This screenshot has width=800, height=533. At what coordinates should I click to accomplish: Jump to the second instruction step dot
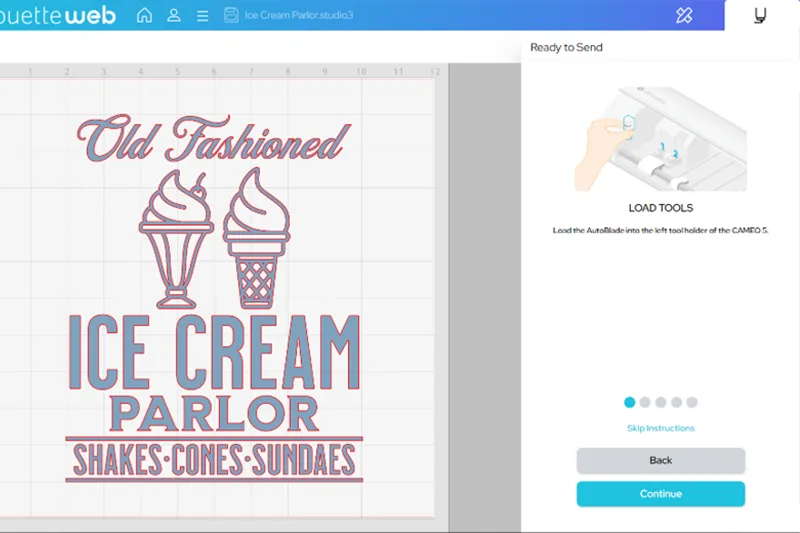(645, 402)
